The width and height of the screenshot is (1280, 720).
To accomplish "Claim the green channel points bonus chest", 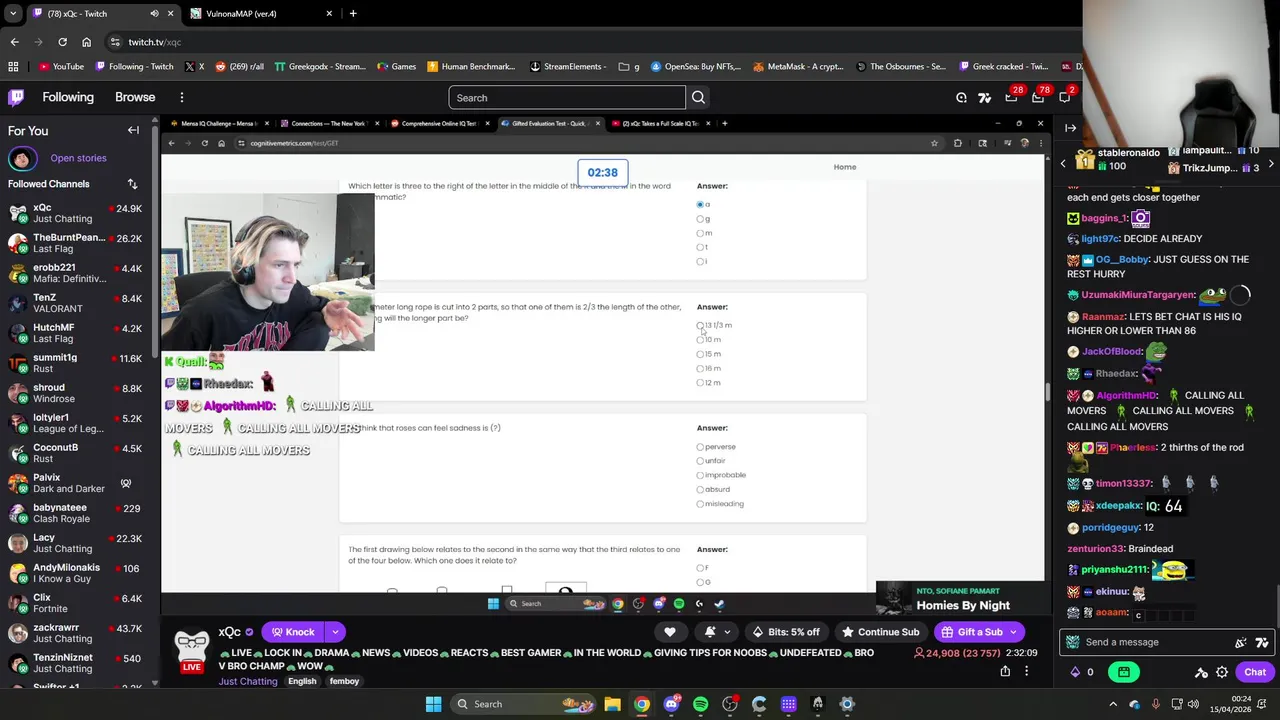I will pos(1124,672).
